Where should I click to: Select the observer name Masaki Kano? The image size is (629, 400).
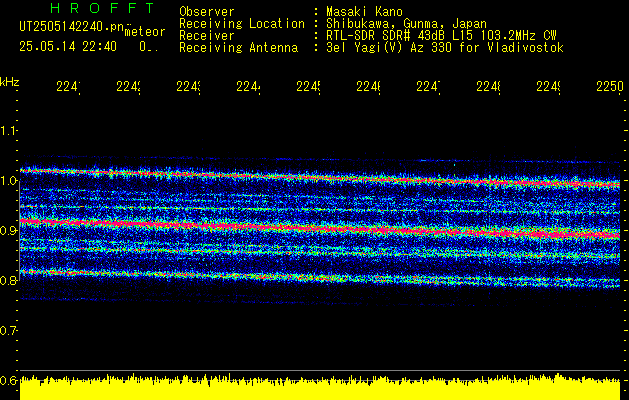364,12
